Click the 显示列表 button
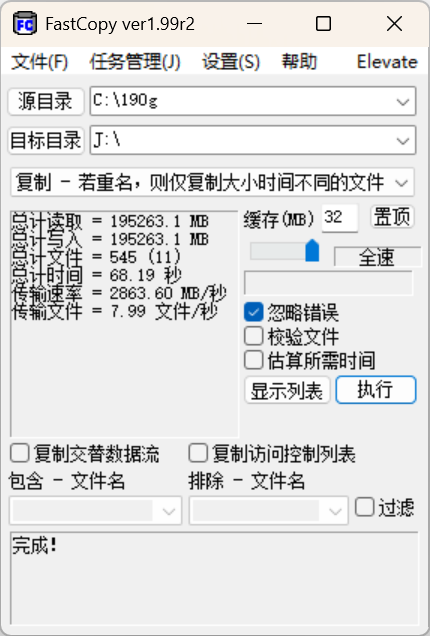The image size is (430, 636). click(287, 390)
